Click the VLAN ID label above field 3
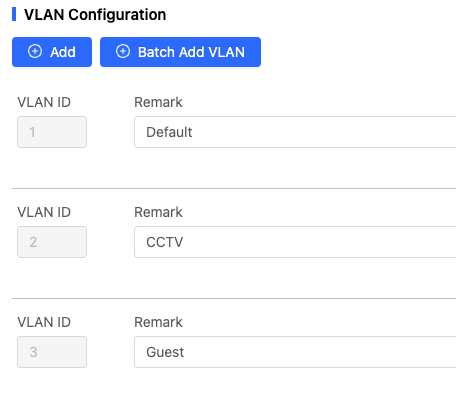The height and width of the screenshot is (396, 456). [44, 322]
